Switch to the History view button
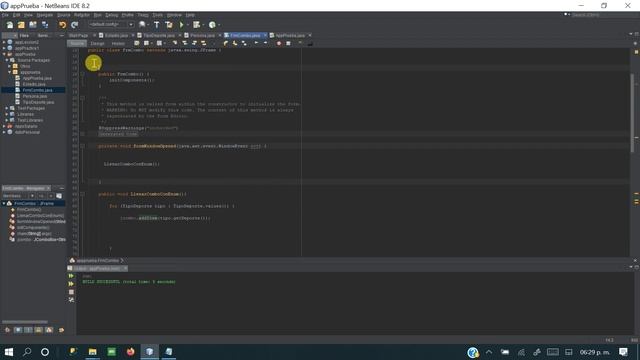640x360 pixels. coord(118,43)
